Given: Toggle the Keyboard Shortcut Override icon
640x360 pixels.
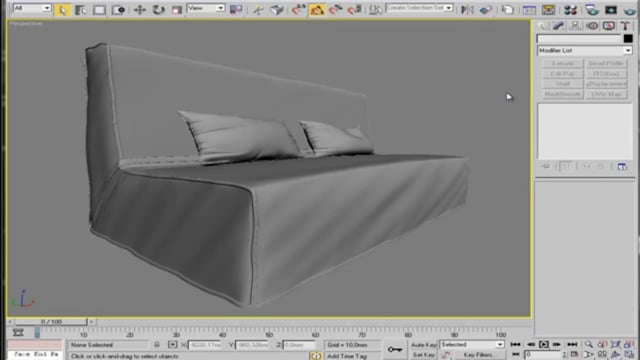Looking at the screenshot, I should pos(277,9).
